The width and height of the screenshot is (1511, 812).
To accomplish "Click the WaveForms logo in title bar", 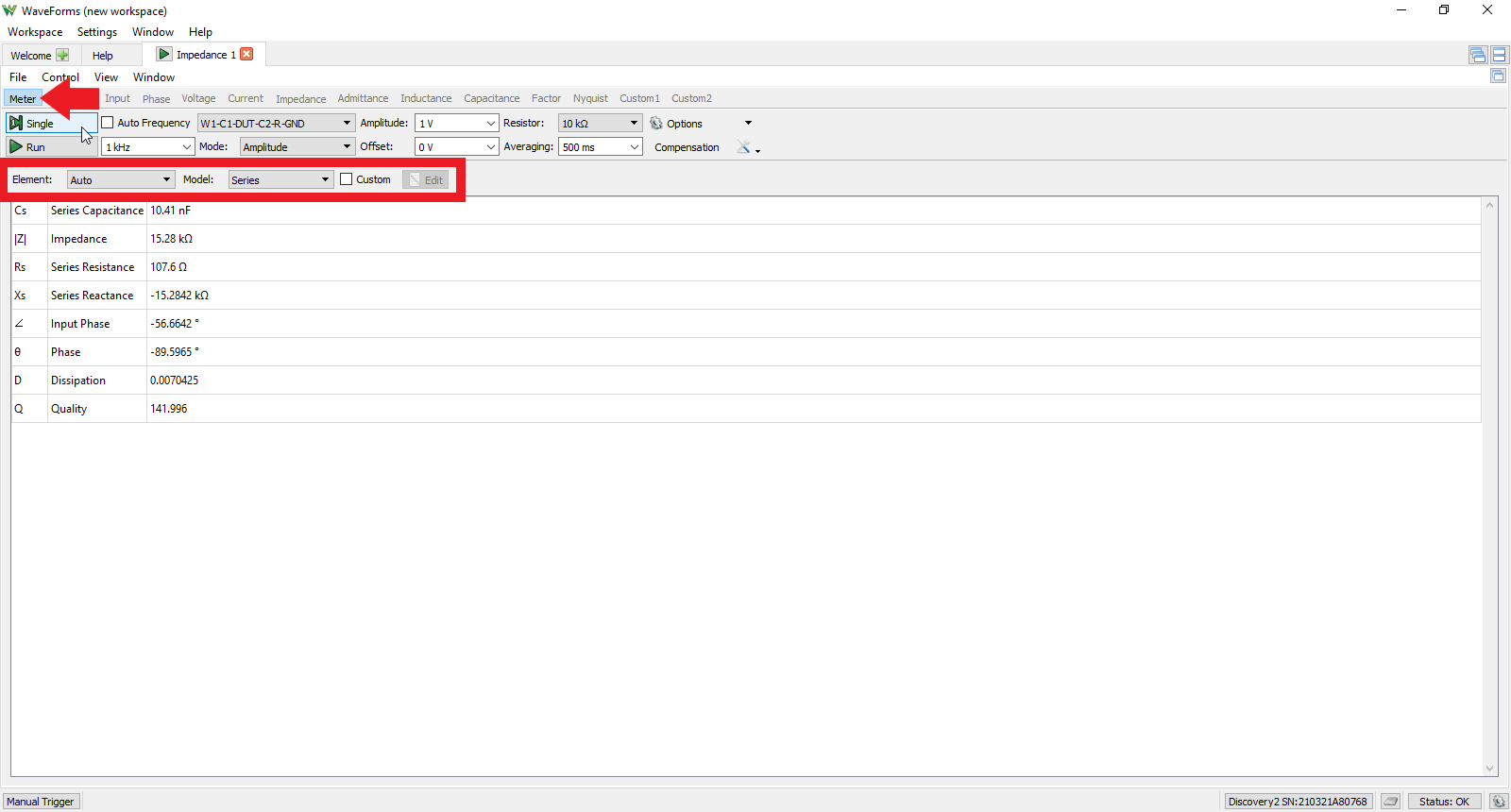I will pyautogui.click(x=9, y=10).
